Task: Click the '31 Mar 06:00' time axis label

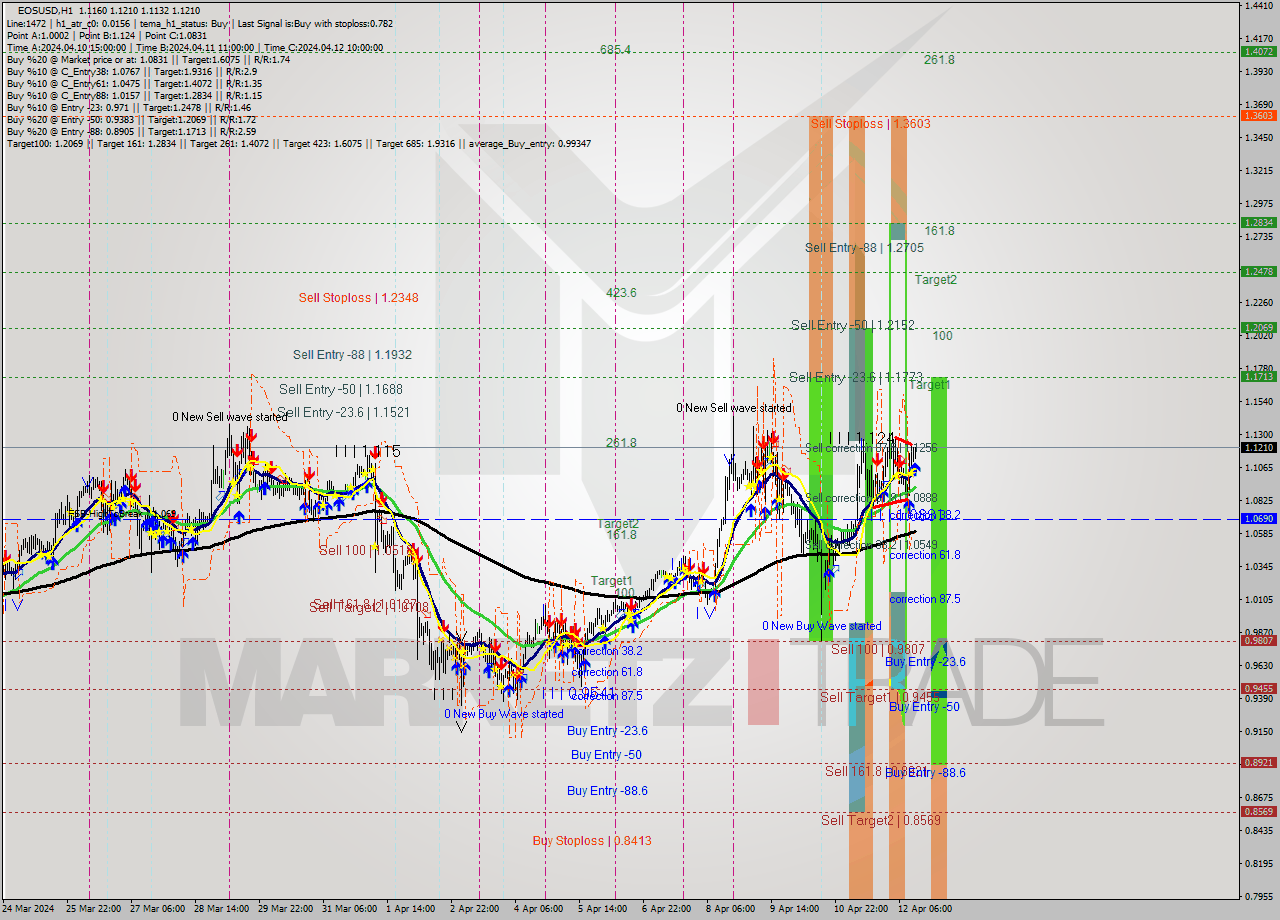Action: (x=350, y=909)
